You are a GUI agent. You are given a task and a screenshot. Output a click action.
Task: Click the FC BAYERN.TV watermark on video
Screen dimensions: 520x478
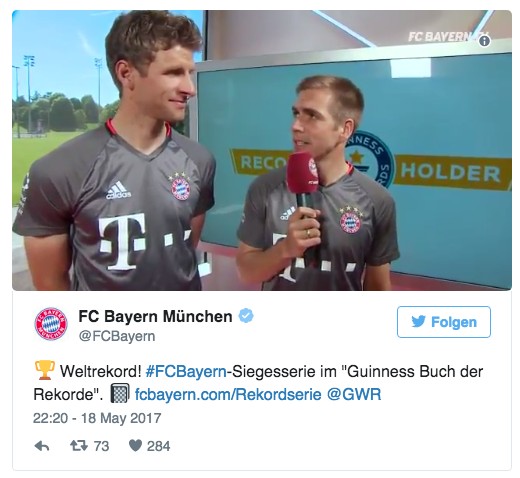[448, 37]
